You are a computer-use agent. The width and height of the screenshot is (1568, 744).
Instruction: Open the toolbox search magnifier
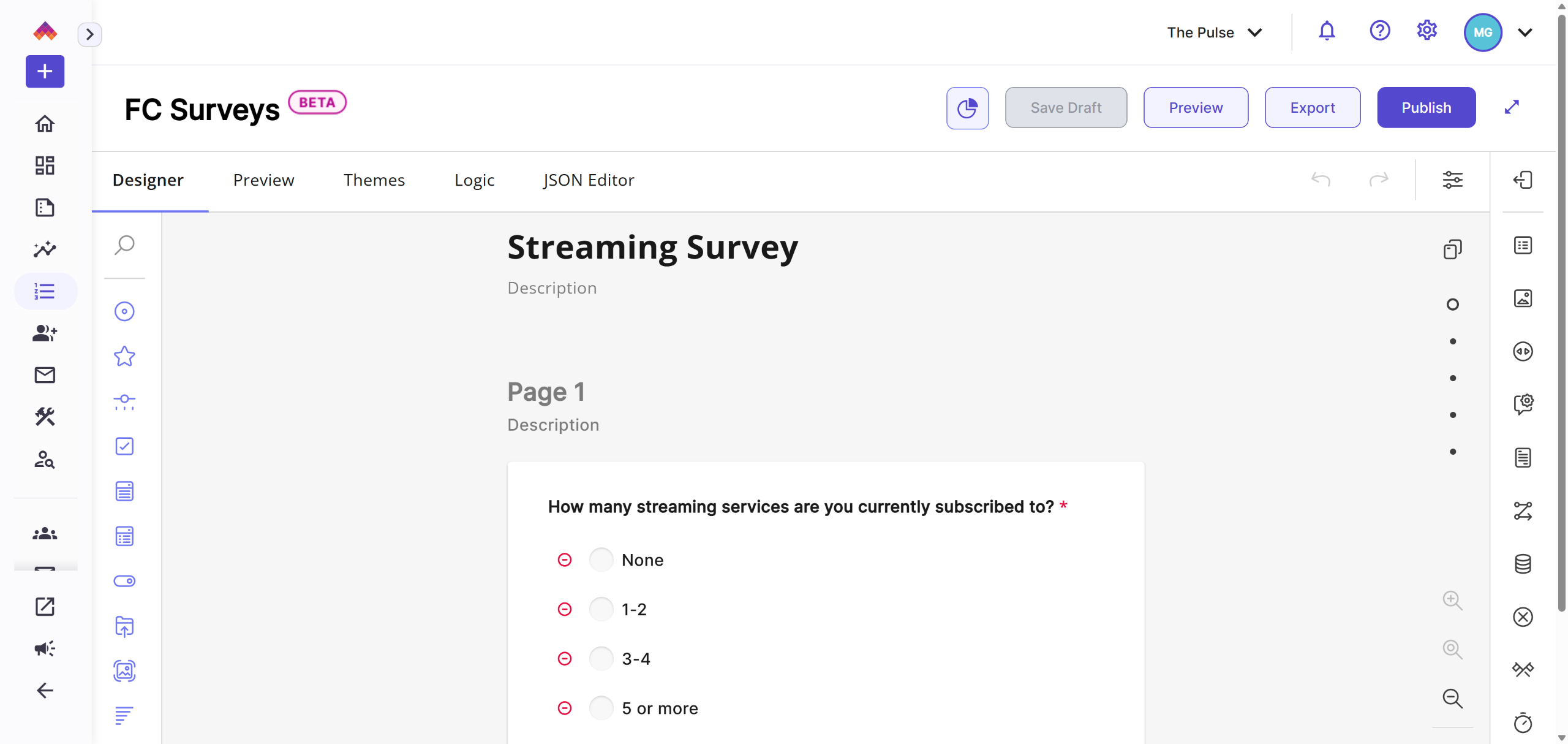point(124,245)
